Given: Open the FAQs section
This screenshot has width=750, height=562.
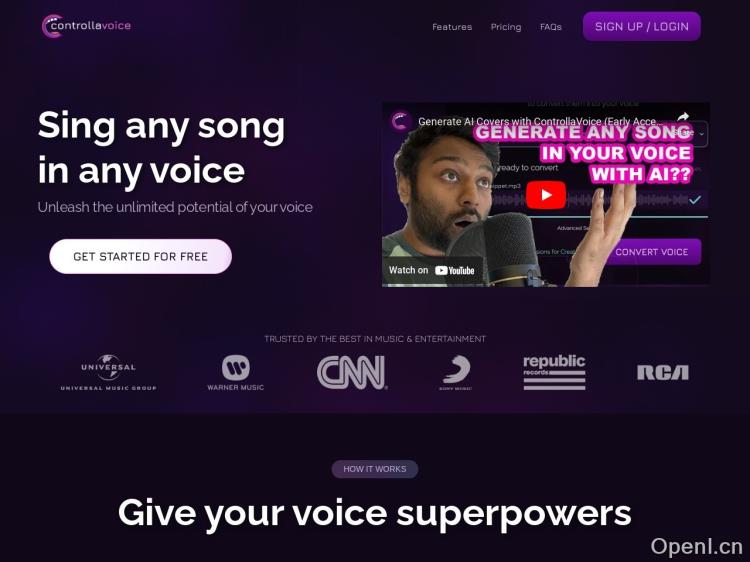Looking at the screenshot, I should coord(551,27).
